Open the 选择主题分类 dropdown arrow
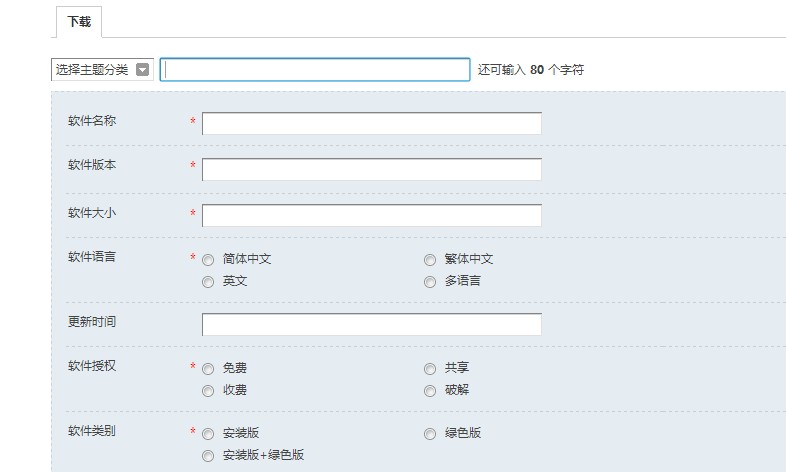This screenshot has height=472, width=786. tap(142, 70)
